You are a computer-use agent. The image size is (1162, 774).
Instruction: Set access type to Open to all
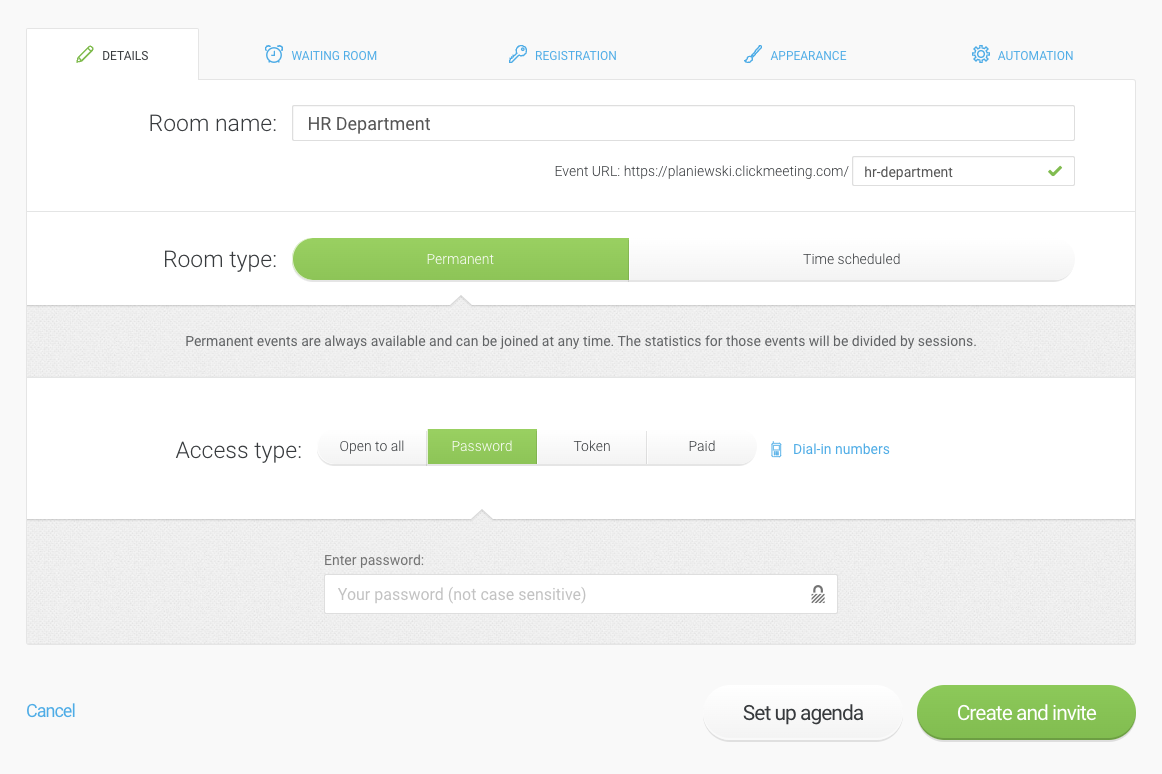point(372,446)
